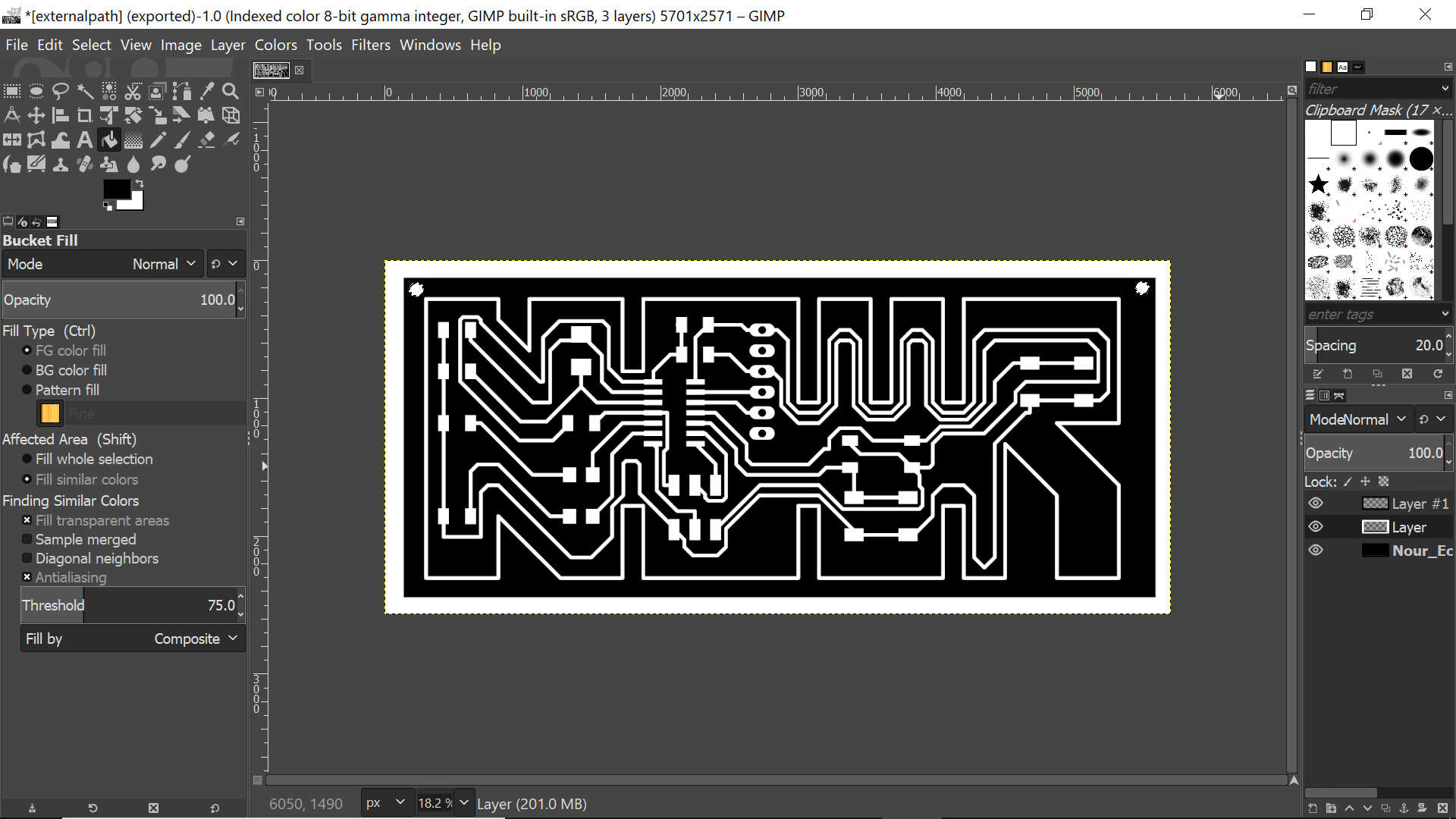Select the Move tool
Viewport: 1456px width, 819px height.
(36, 116)
